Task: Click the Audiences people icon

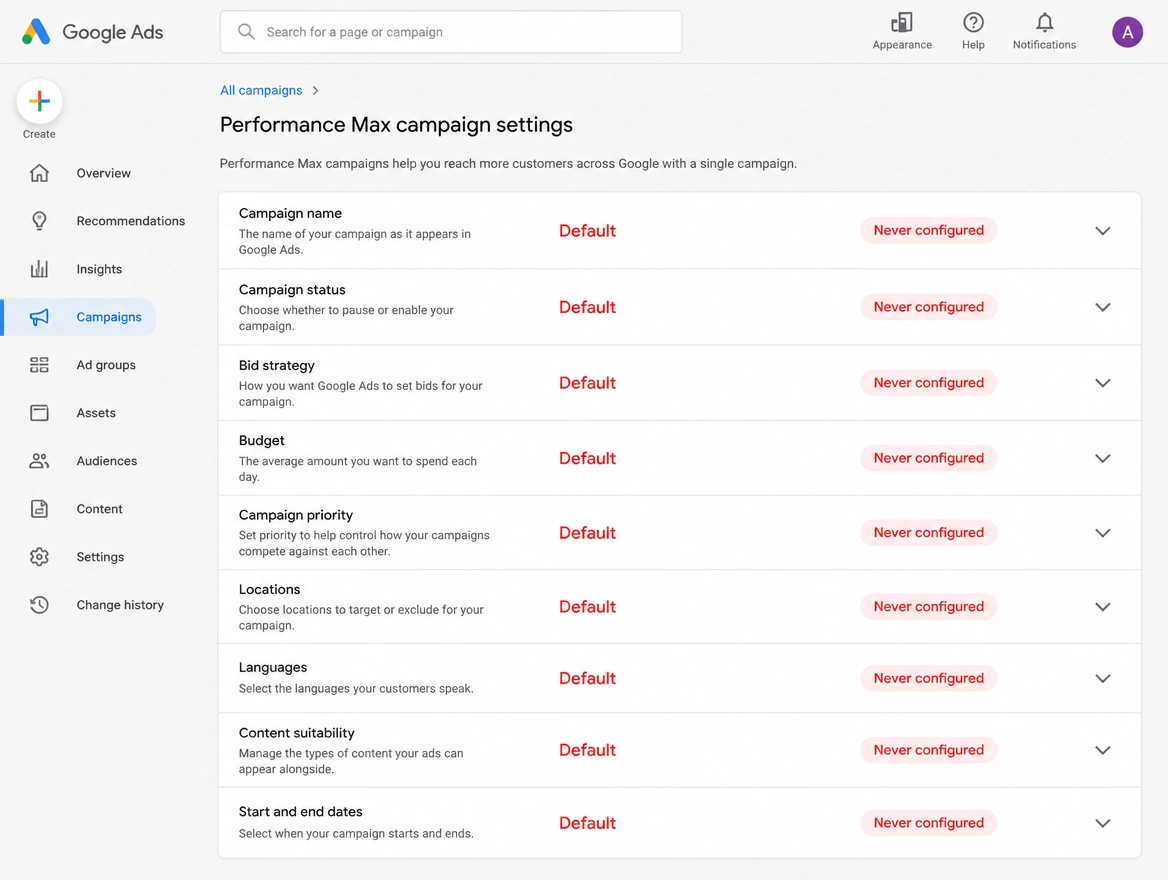Action: [x=39, y=460]
